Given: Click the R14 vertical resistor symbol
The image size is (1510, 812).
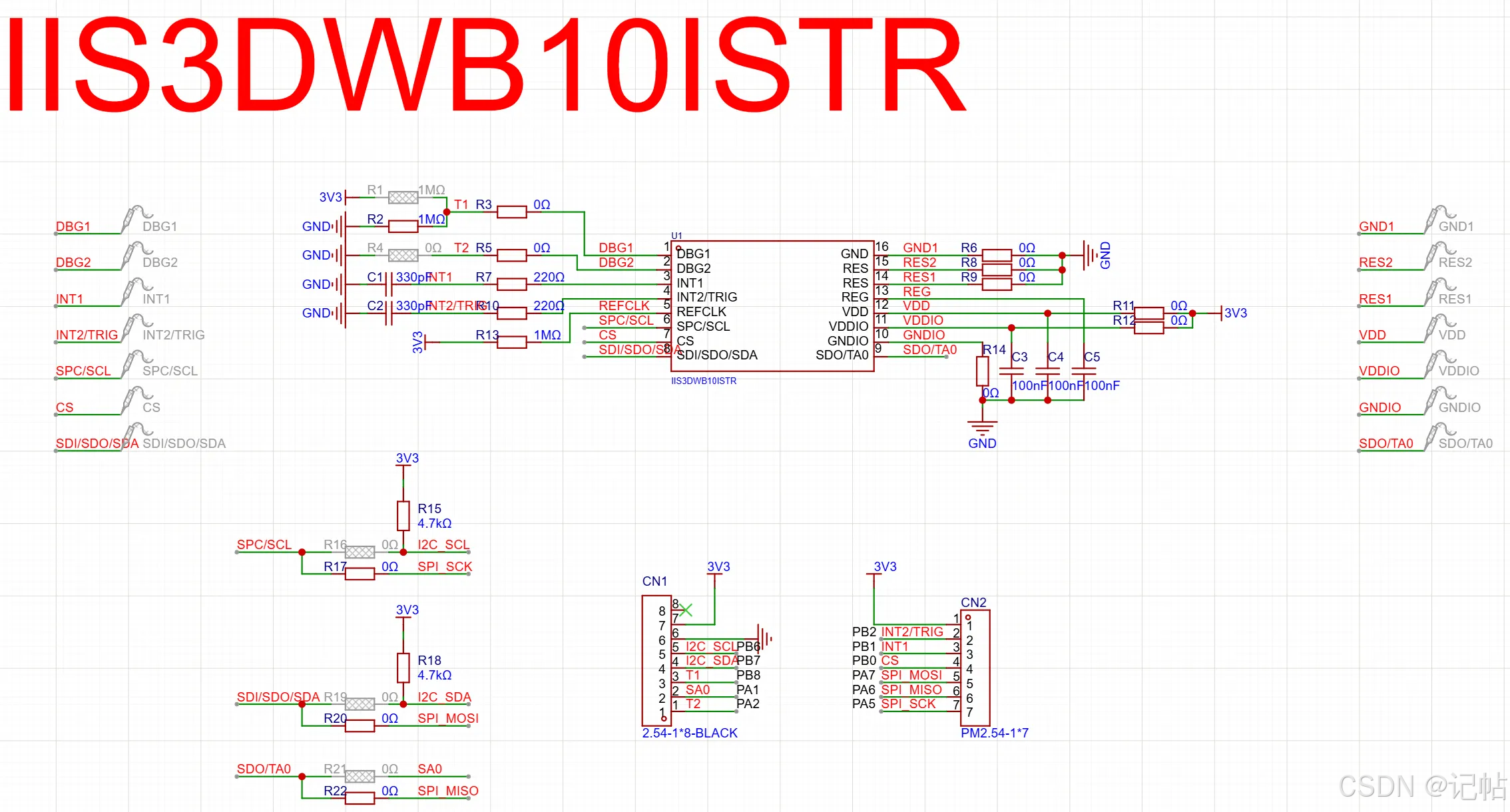Looking at the screenshot, I should pyautogui.click(x=982, y=371).
